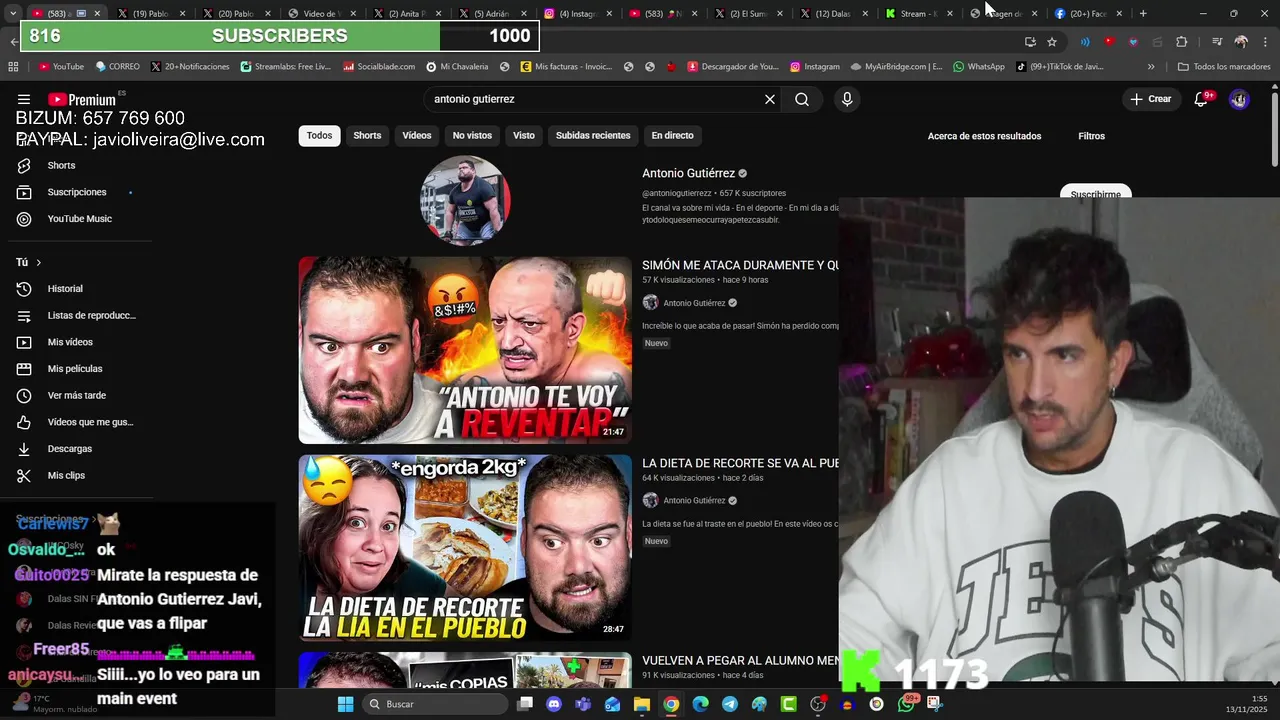The image size is (1280, 720).
Task: Select the Todos filter chip
Action: click(x=319, y=135)
